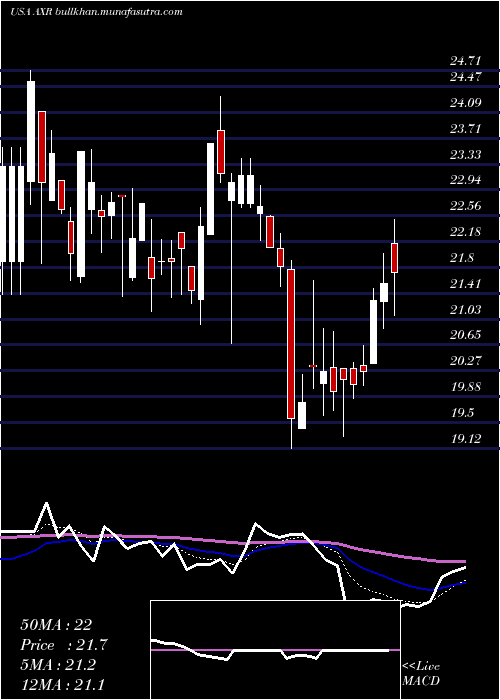500x700 pixels.
Task: Click the 24.71 price level label
Action: click(466, 60)
